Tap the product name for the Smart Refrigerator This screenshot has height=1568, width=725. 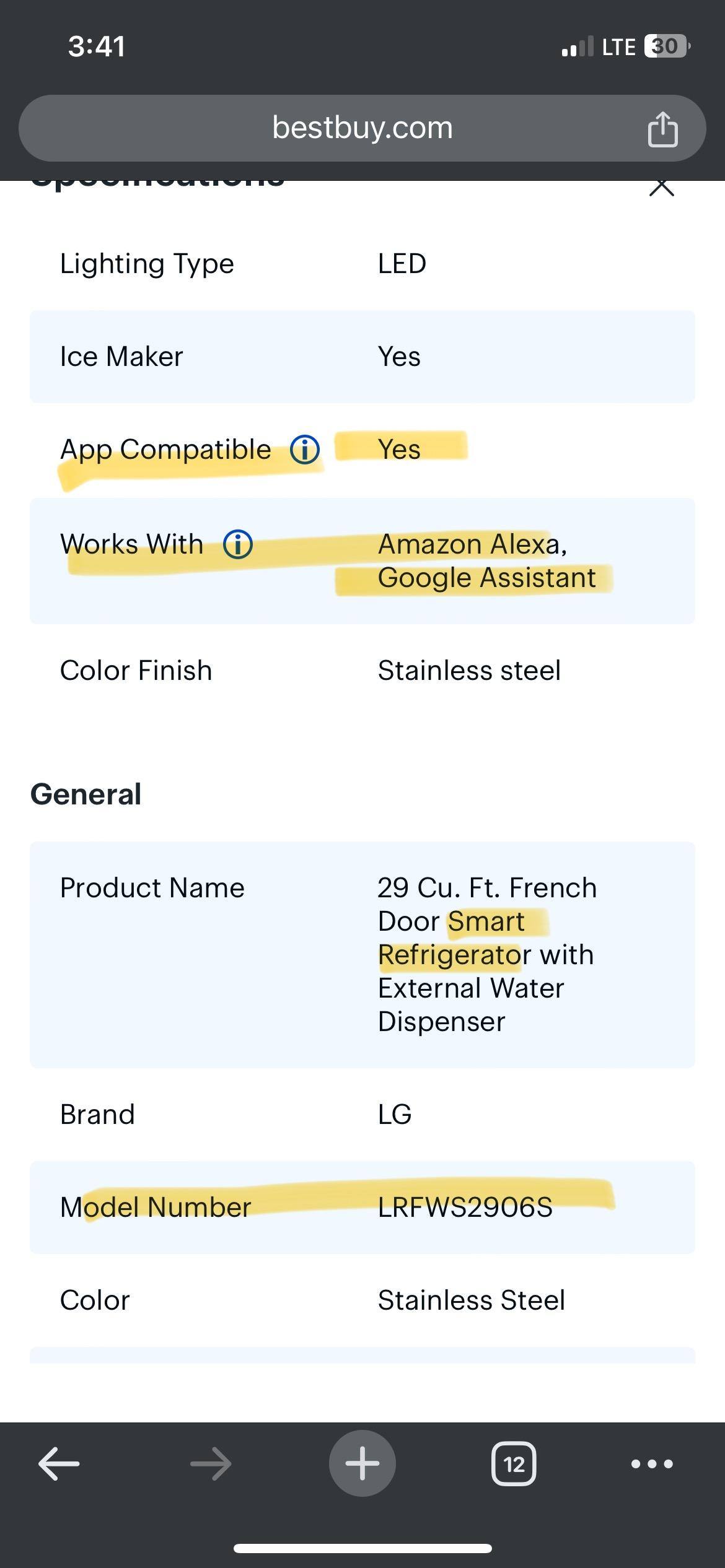pyautogui.click(x=487, y=954)
